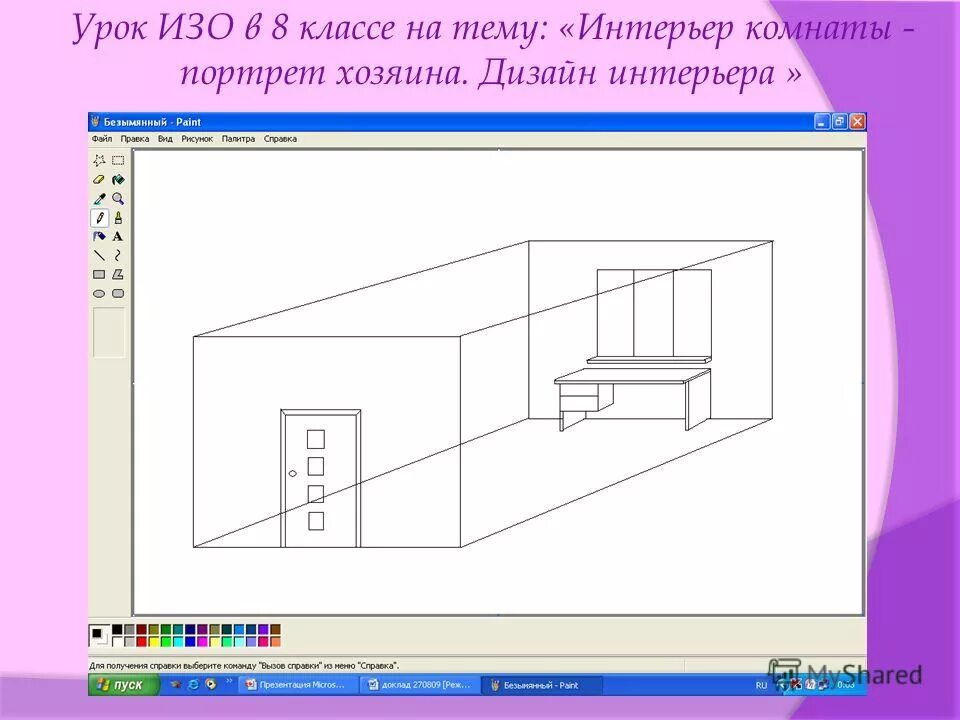Viewport: 960px width, 720px height.
Task: Select the red color swatch
Action: pyautogui.click(x=142, y=641)
